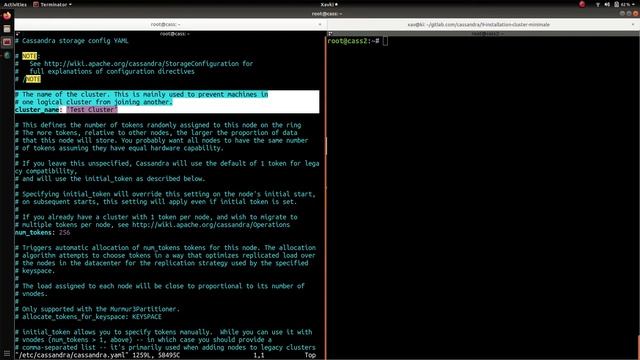Open the system menu arrow
640x360 pixels.
tap(633, 4)
